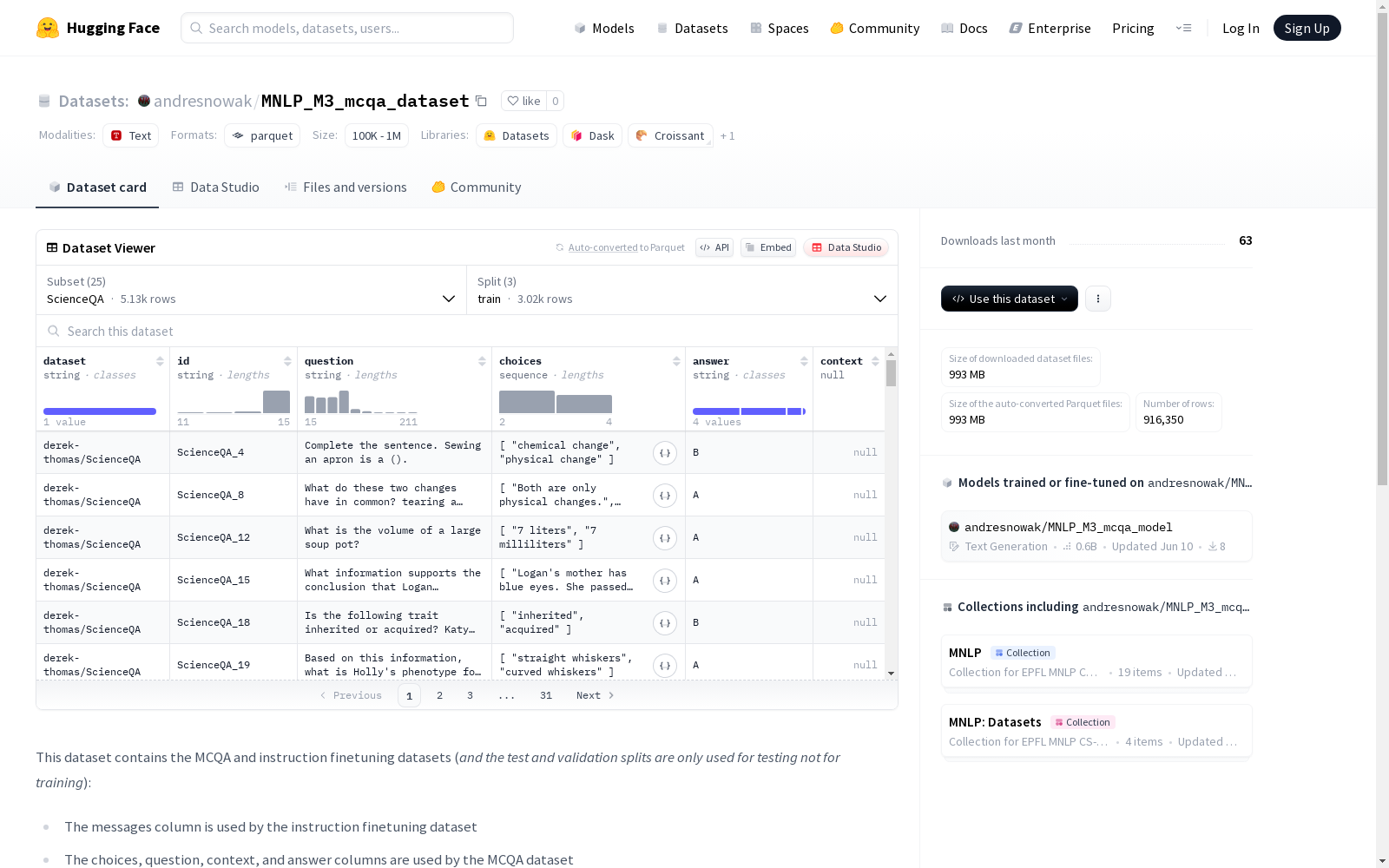The height and width of the screenshot is (868, 1389).
Task: Open the three-dot more options button
Action: 1098,299
